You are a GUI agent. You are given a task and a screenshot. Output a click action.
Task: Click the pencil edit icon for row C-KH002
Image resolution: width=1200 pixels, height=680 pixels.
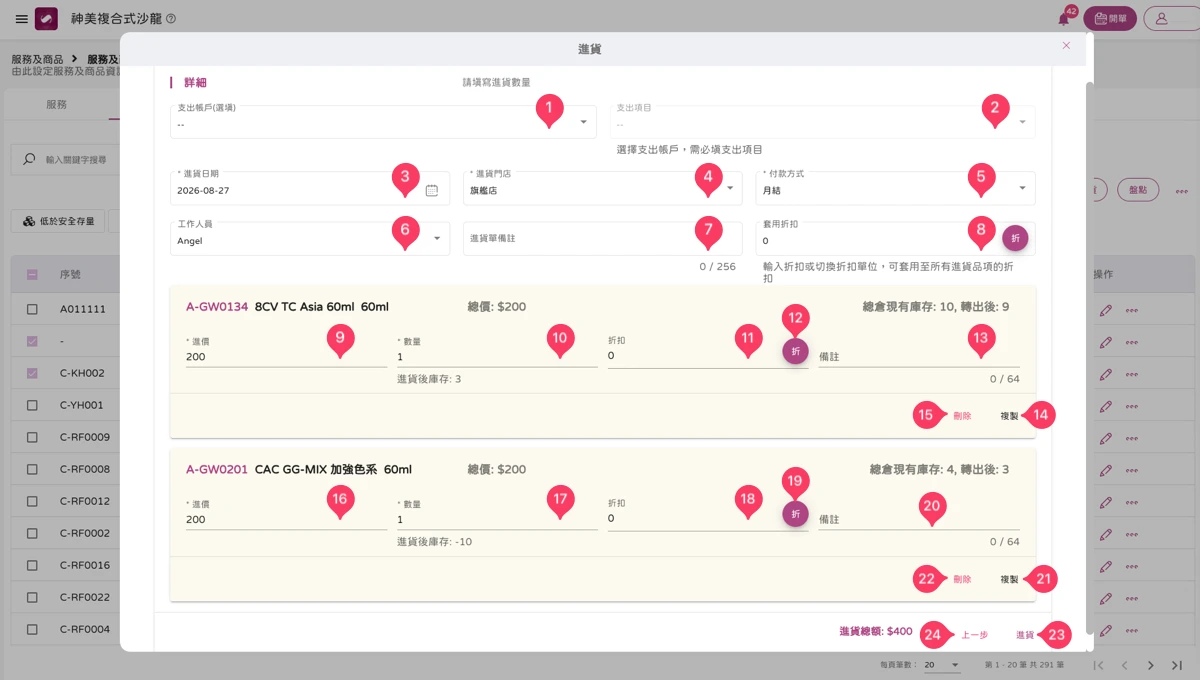point(1105,373)
